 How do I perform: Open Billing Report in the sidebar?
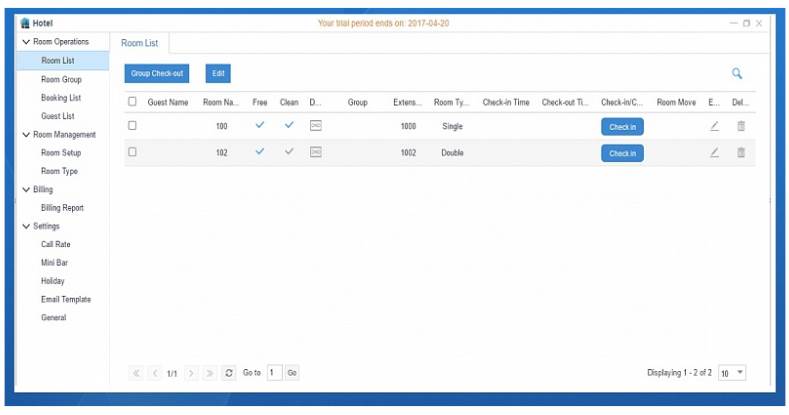[62, 208]
